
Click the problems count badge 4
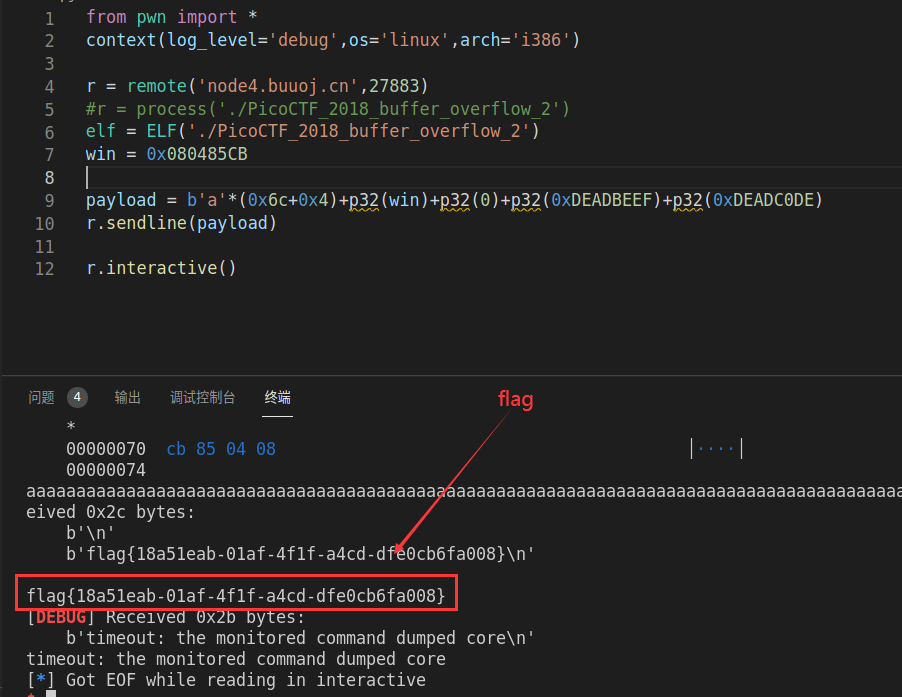click(77, 397)
